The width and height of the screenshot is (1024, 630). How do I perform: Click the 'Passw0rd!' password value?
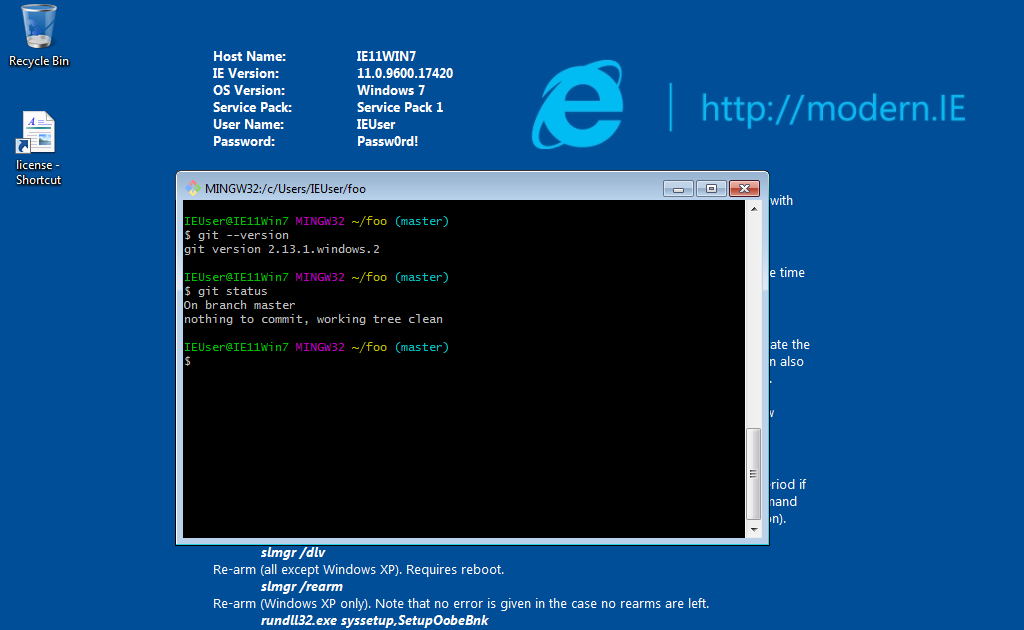click(387, 142)
